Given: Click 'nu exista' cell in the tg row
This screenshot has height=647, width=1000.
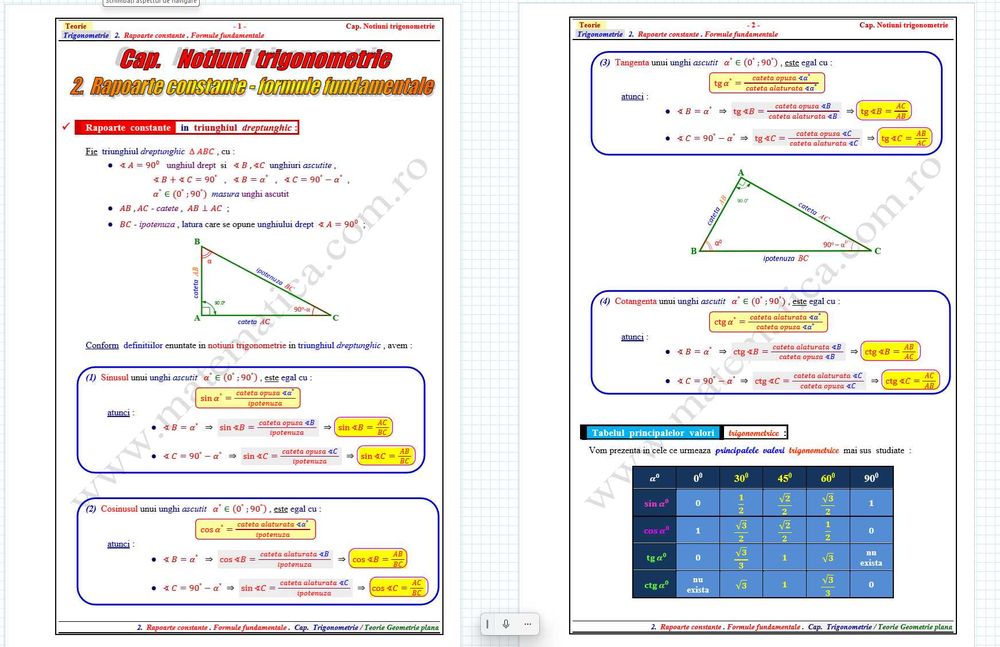Looking at the screenshot, I should 871,558.
